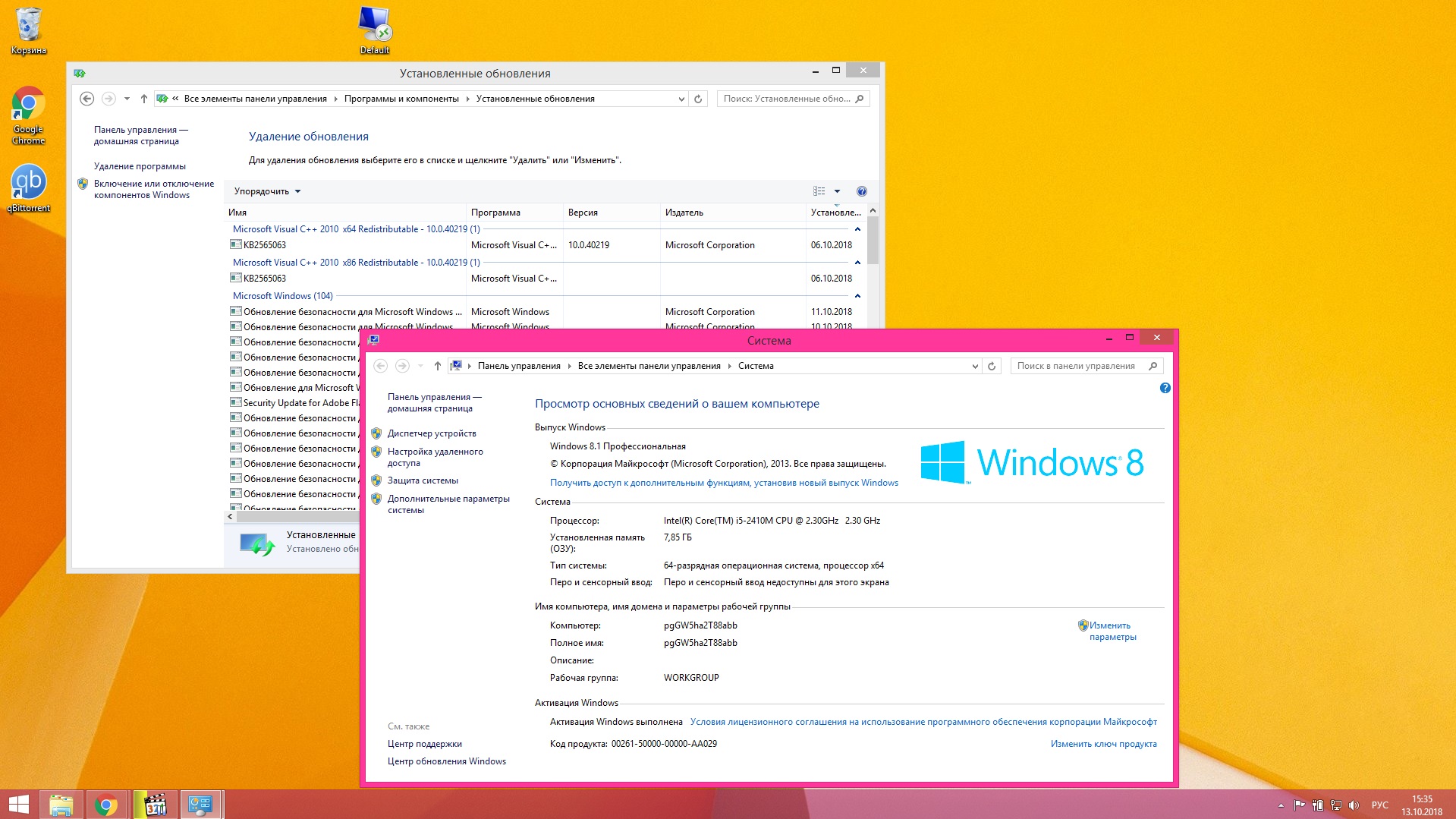Go up one level in the Система window
This screenshot has width=1456, height=819.
coord(438,366)
